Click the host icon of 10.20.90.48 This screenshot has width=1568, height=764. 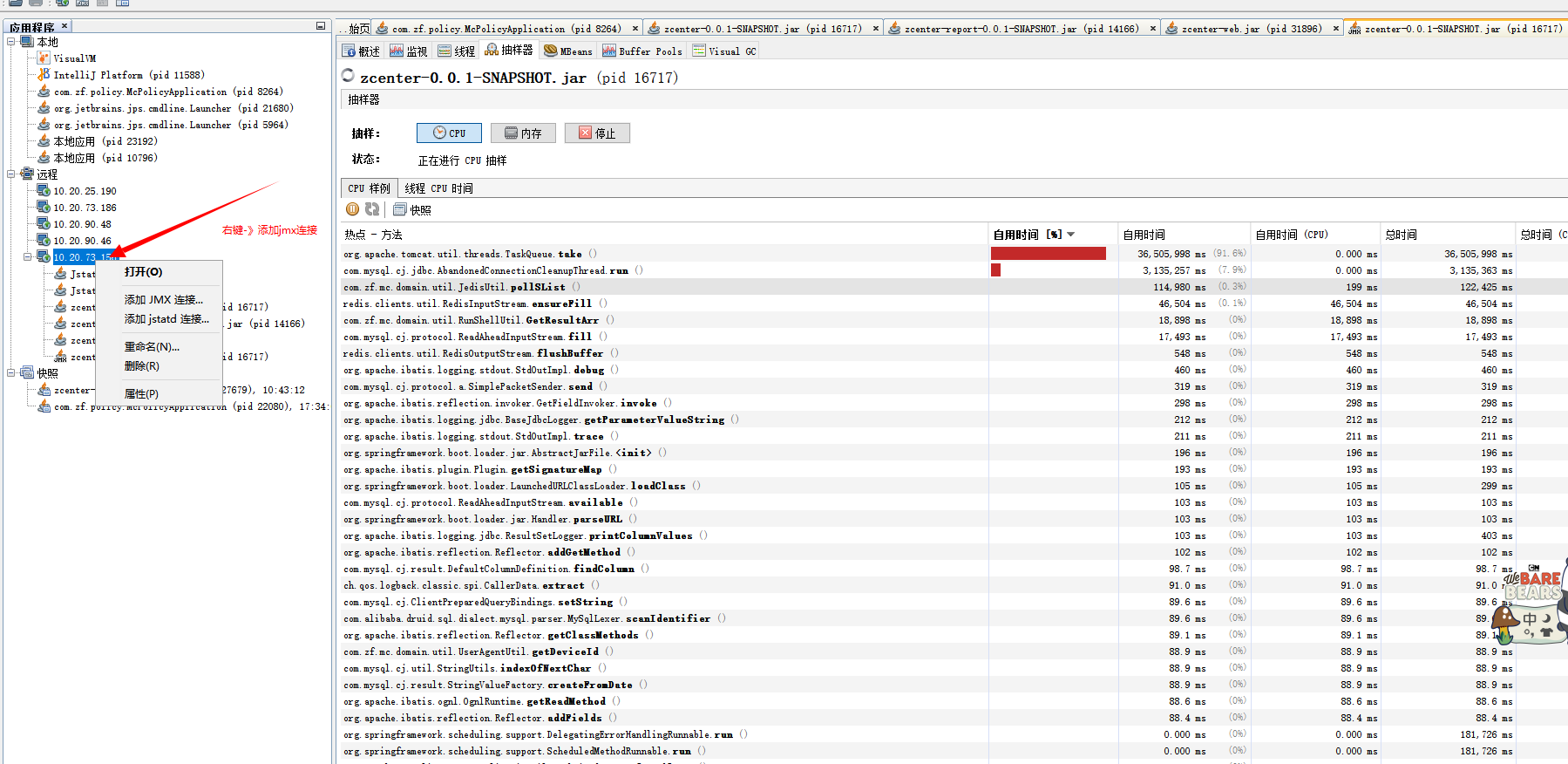coord(44,224)
